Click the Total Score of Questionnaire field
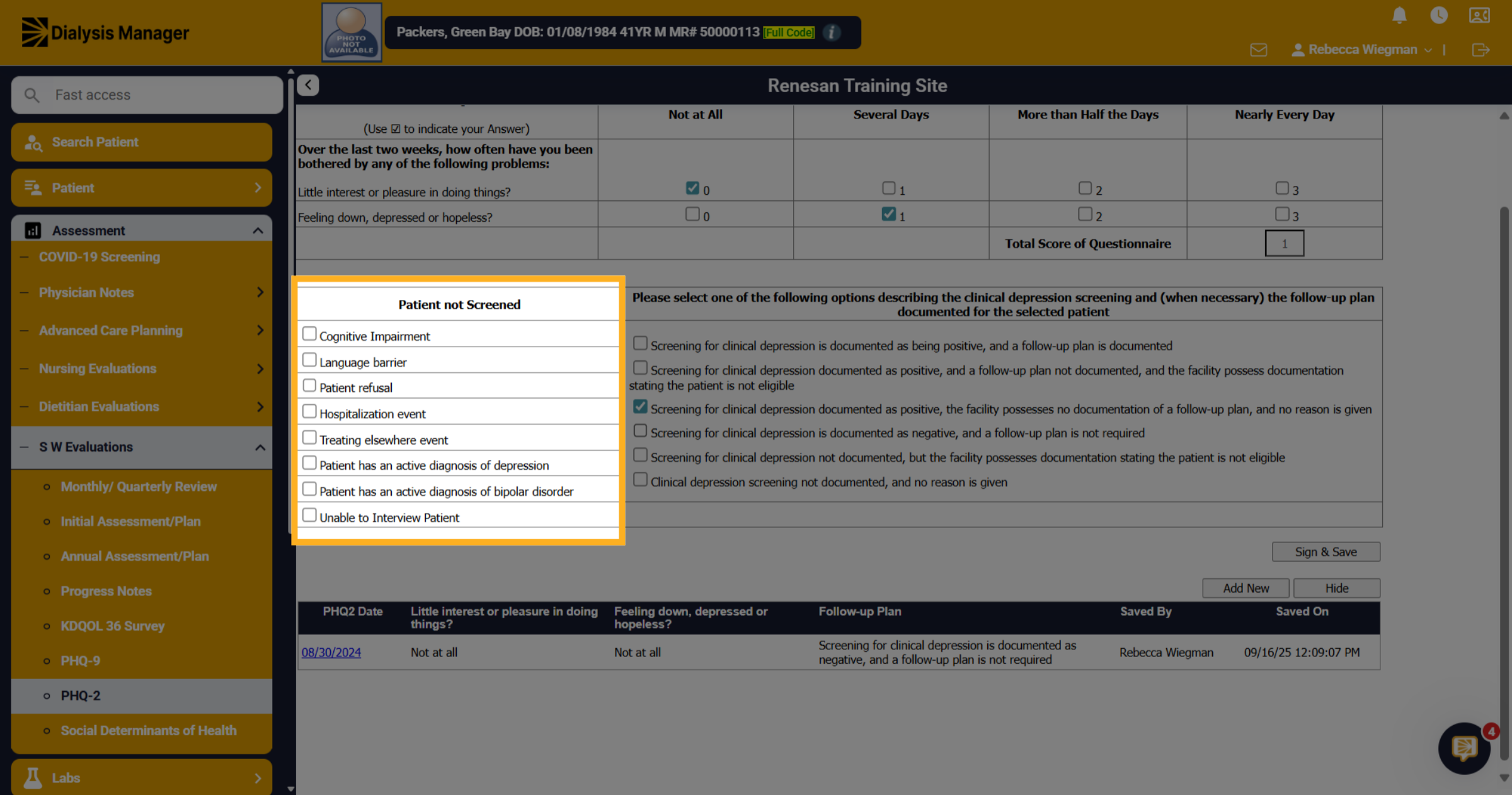This screenshot has width=1512, height=795. tap(1285, 244)
